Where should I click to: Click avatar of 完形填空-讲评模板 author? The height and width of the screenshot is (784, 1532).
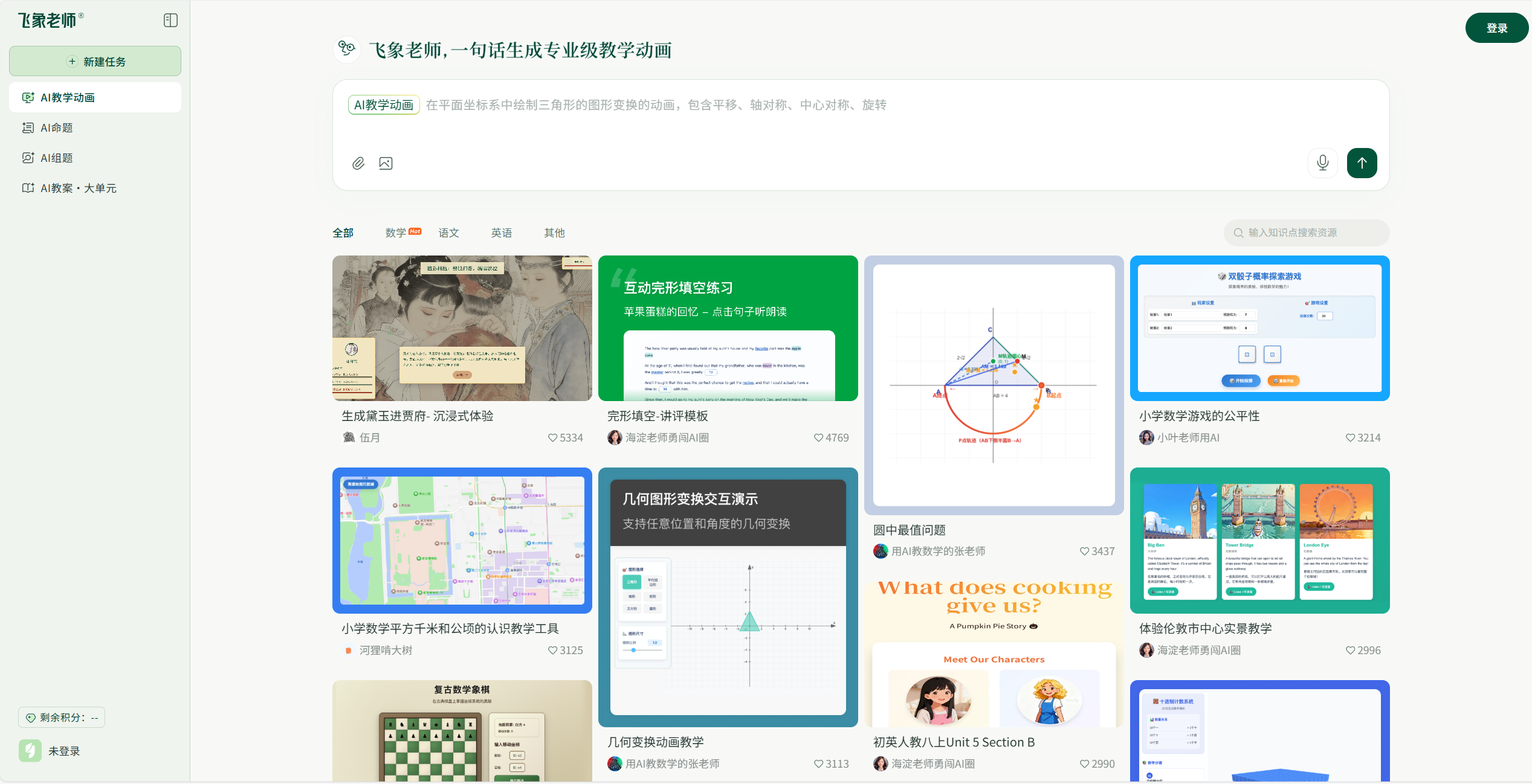click(x=615, y=437)
